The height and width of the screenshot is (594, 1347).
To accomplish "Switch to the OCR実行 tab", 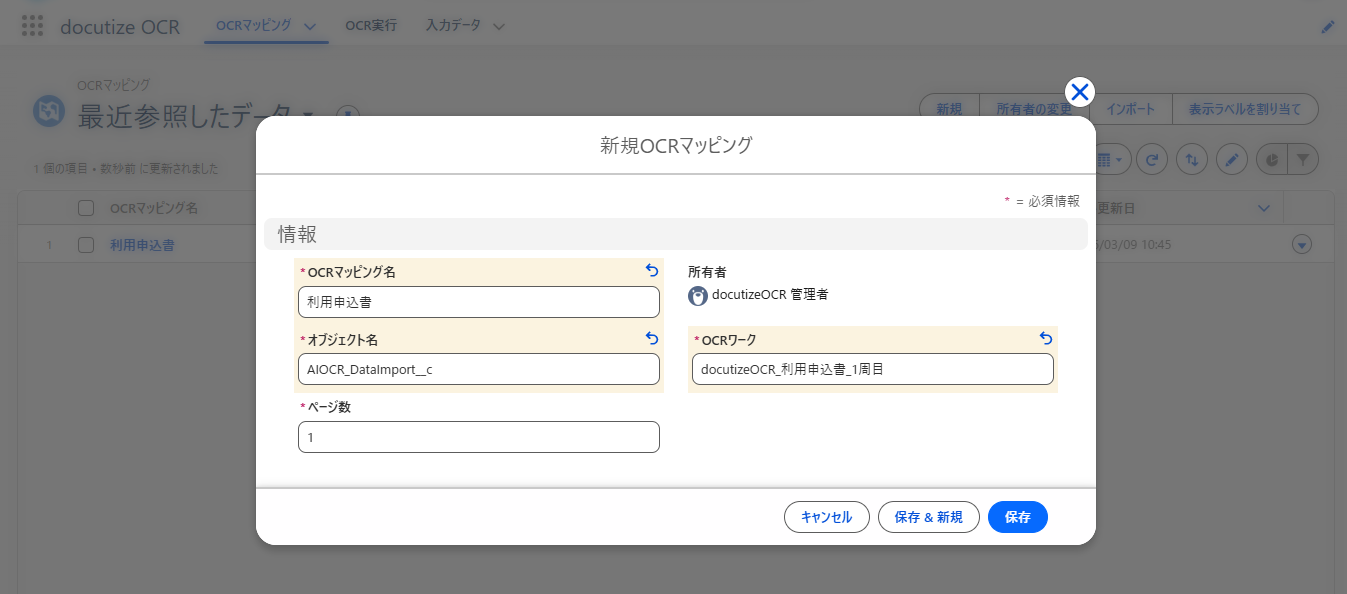I will coord(370,24).
